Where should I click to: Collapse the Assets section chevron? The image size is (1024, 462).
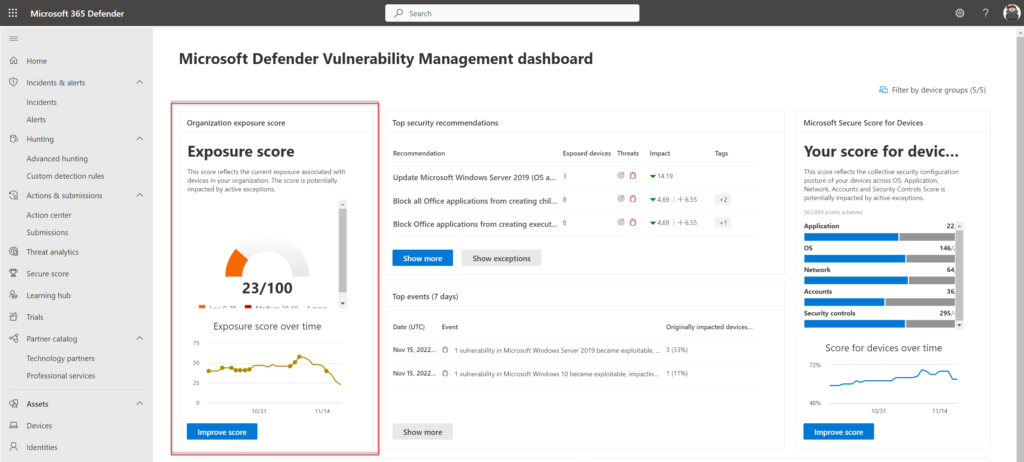pos(140,404)
